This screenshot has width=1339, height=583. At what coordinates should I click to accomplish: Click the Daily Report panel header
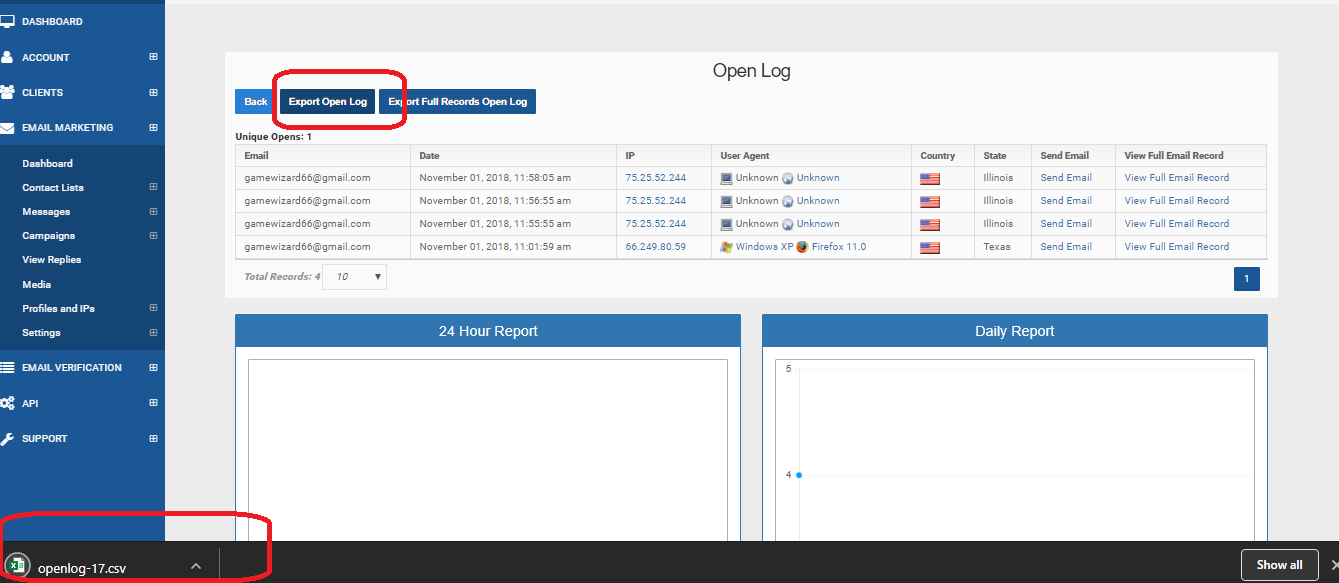(x=1015, y=331)
